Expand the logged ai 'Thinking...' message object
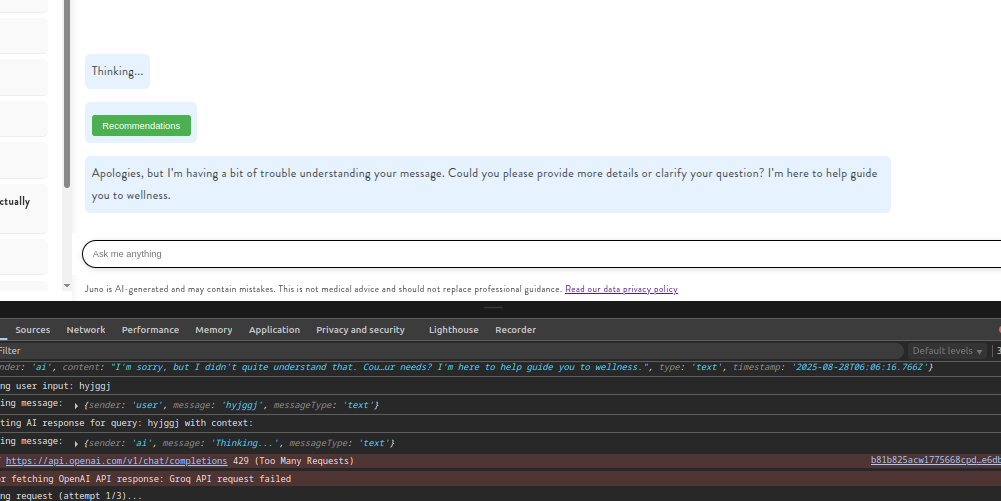Viewport: 1001px width, 501px height. [x=77, y=443]
